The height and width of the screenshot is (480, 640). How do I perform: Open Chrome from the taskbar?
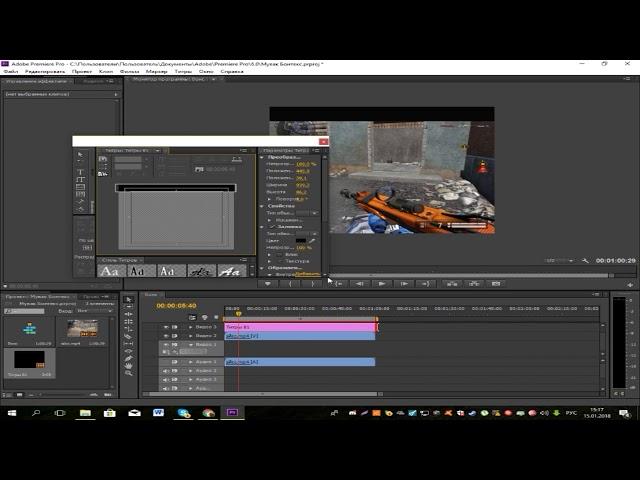[x=208, y=413]
